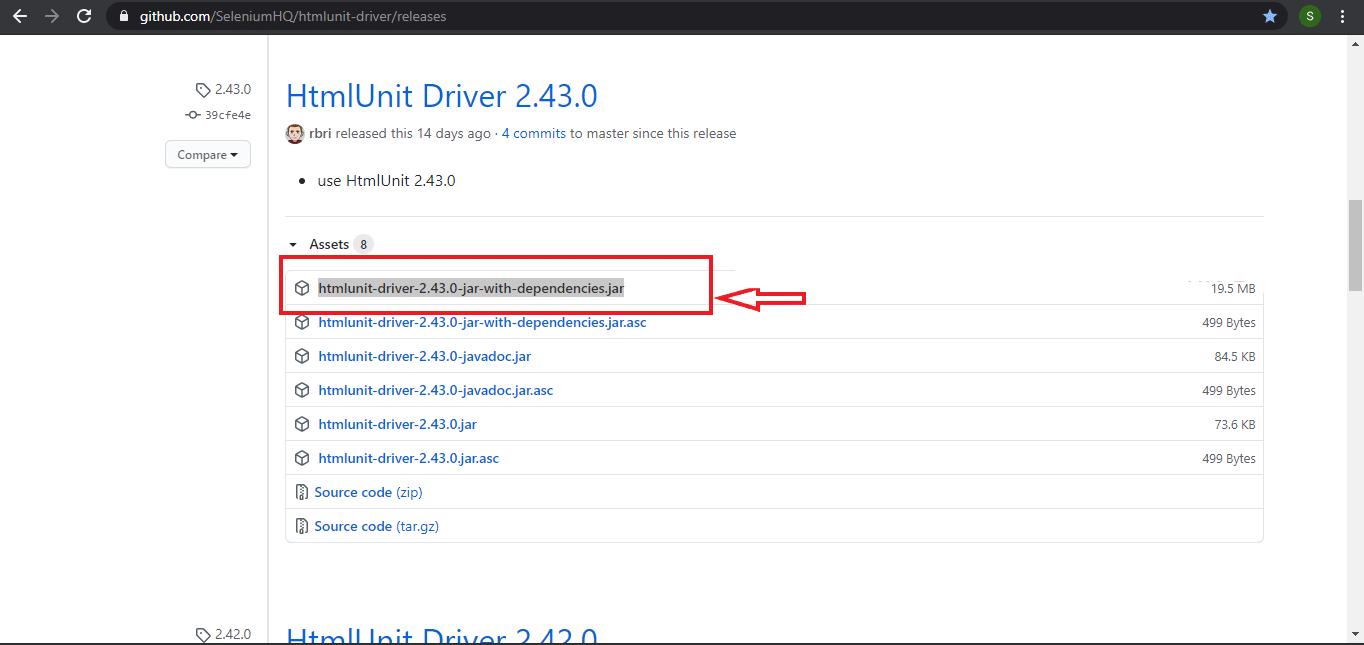Bookmark this page with the star icon

[1270, 16]
